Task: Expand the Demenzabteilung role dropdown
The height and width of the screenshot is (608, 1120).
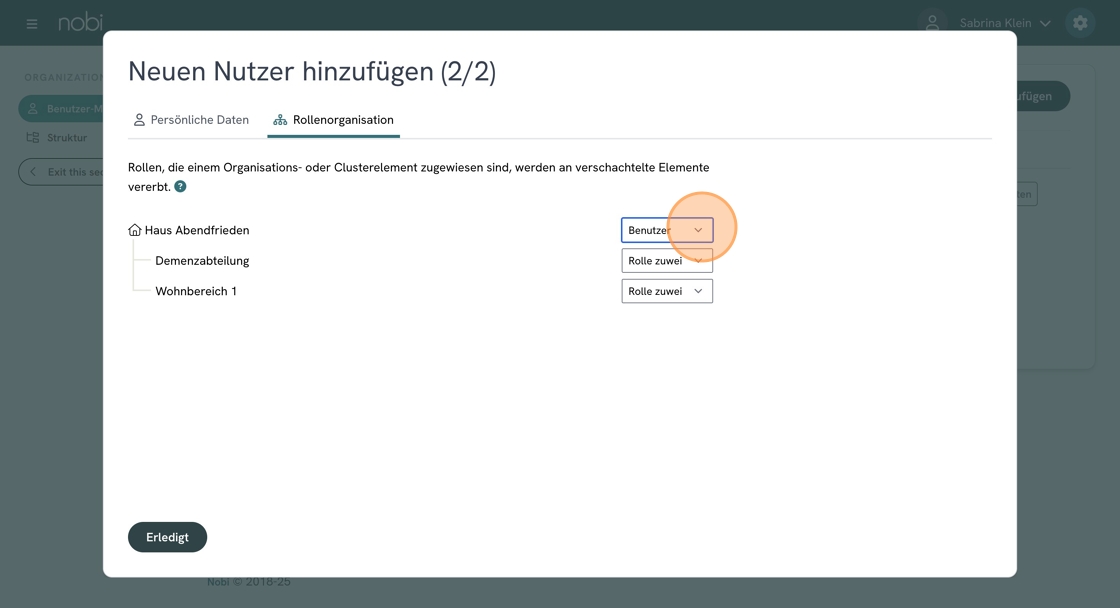Action: click(x=666, y=261)
